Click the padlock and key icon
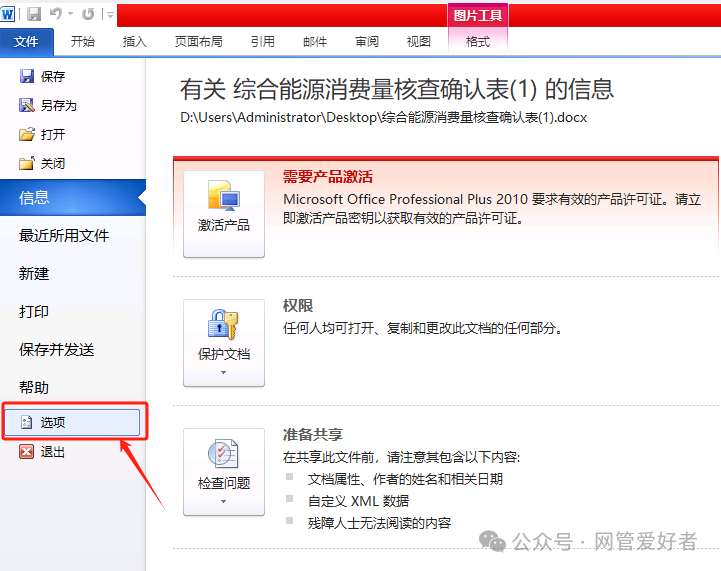The height and width of the screenshot is (571, 721). pos(223,324)
